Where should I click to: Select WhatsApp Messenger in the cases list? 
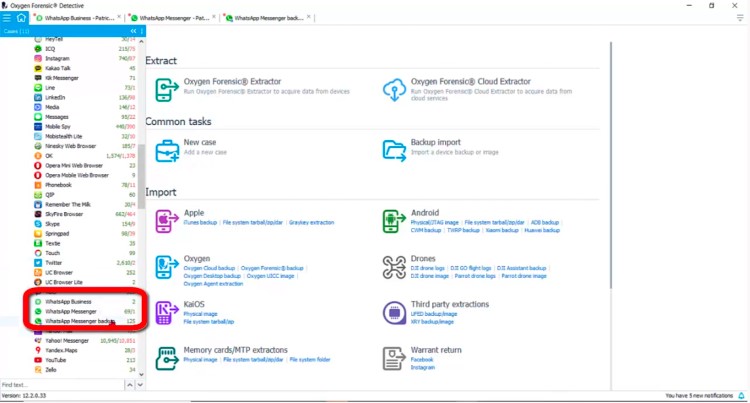[71, 311]
